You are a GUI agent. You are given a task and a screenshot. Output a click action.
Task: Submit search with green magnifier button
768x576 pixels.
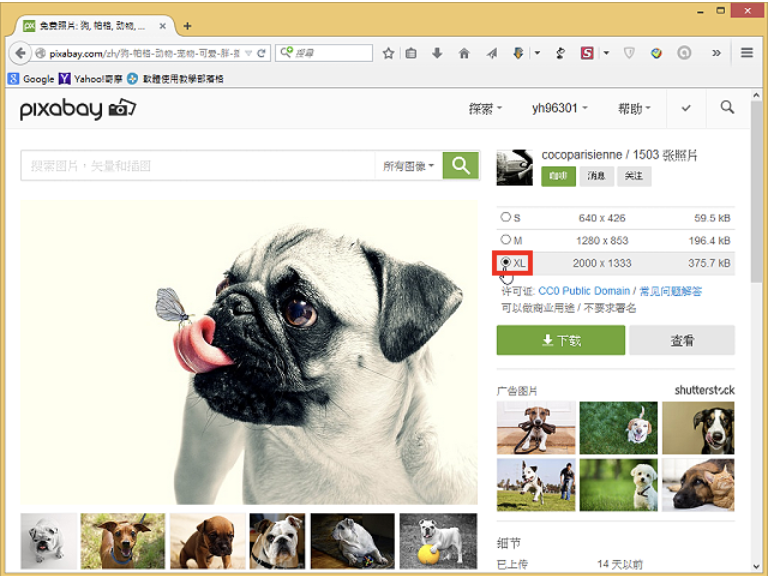[460, 166]
